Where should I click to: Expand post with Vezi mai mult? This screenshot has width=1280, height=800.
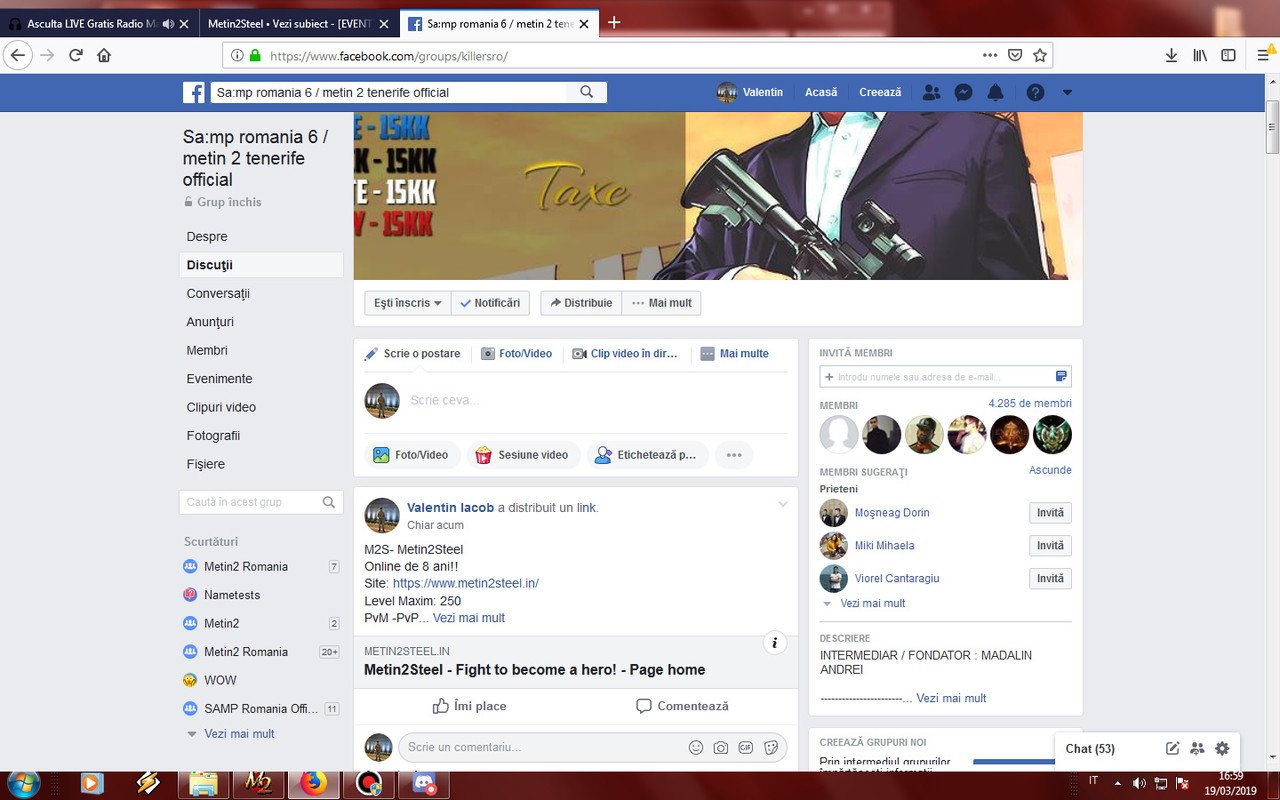coord(469,618)
